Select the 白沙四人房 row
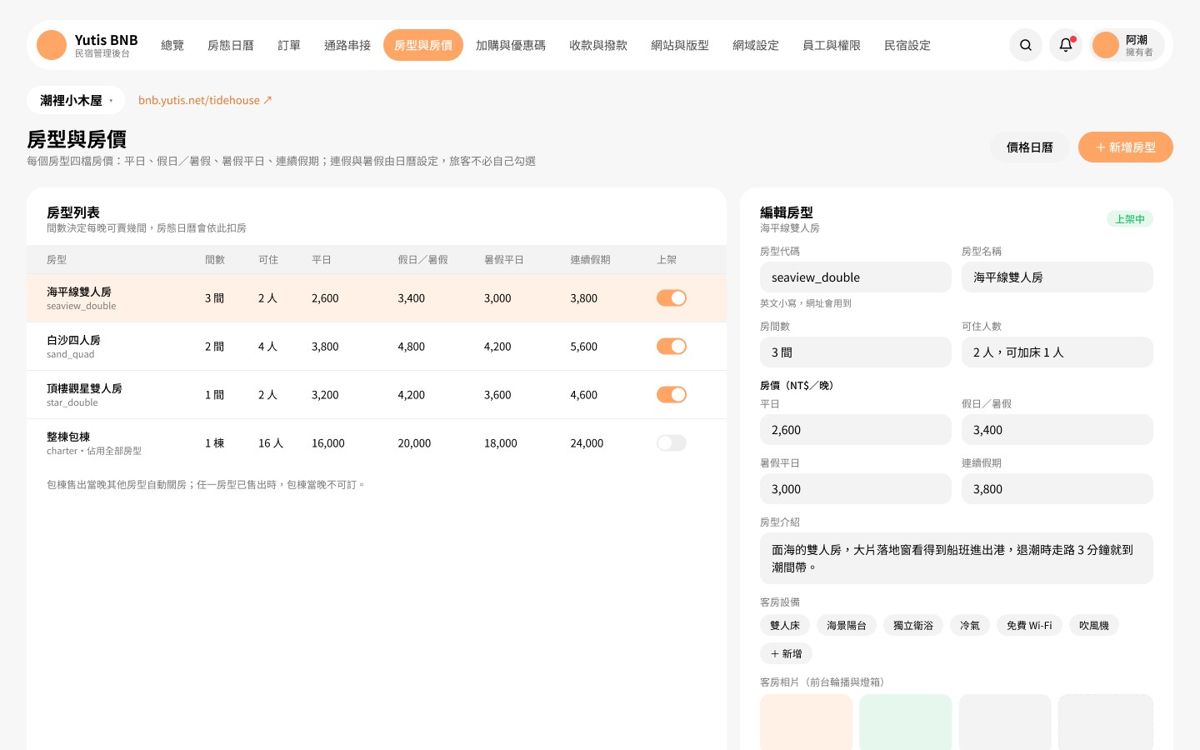1200x750 pixels. pyautogui.click(x=376, y=346)
